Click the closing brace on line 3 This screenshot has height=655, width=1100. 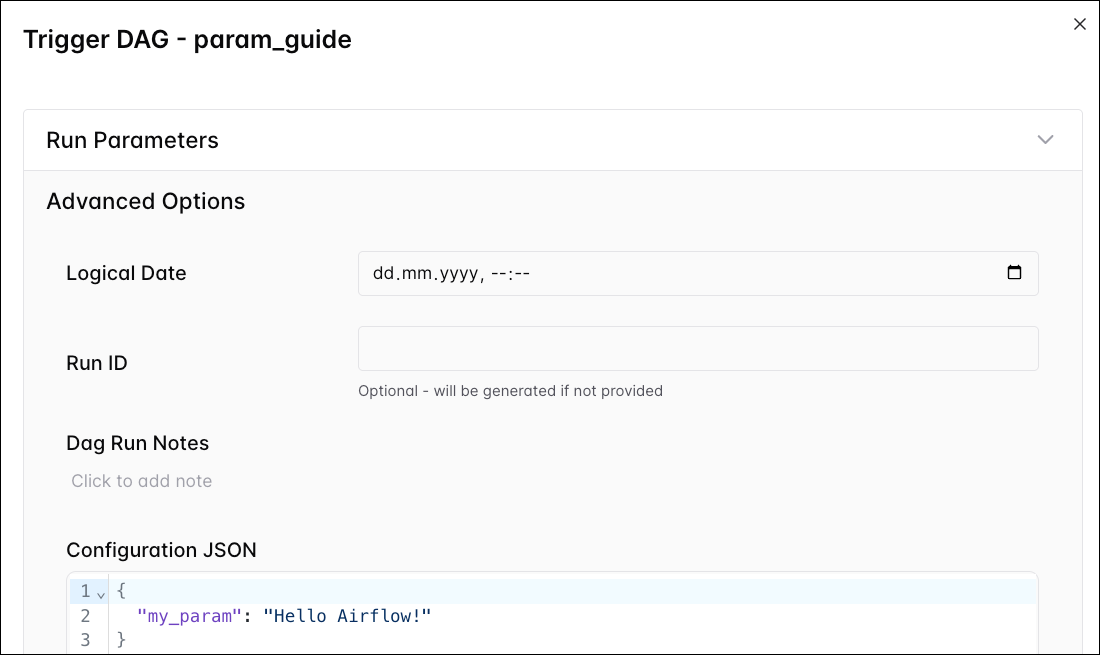click(120, 639)
